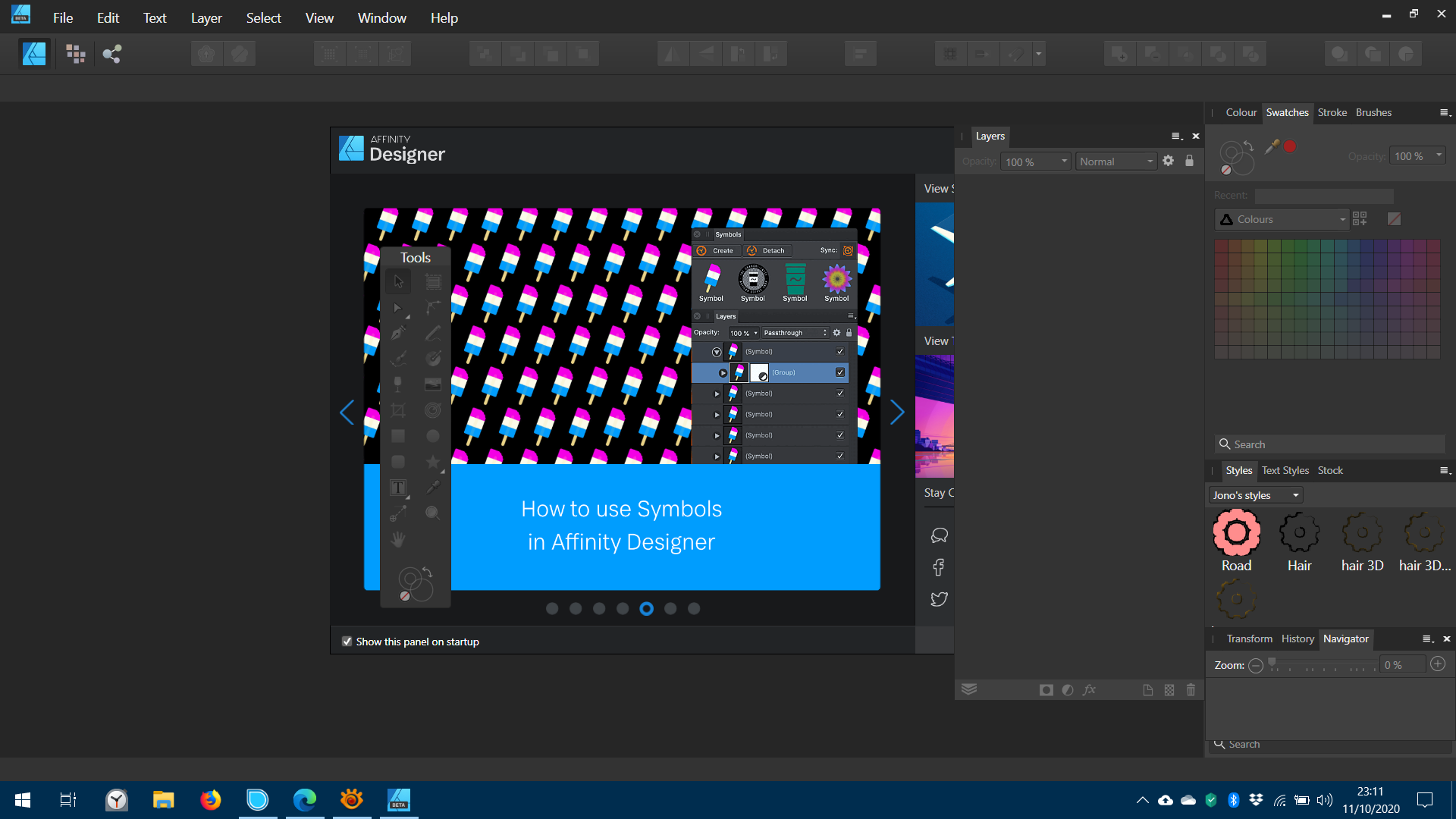The image size is (1456, 819).
Task: Click the add global colour grid icon
Action: (x=1360, y=219)
